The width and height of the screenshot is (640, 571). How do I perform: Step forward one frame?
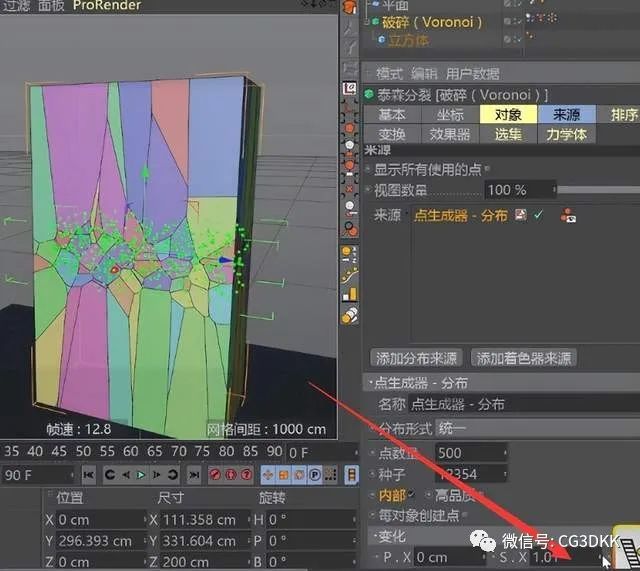(x=156, y=475)
